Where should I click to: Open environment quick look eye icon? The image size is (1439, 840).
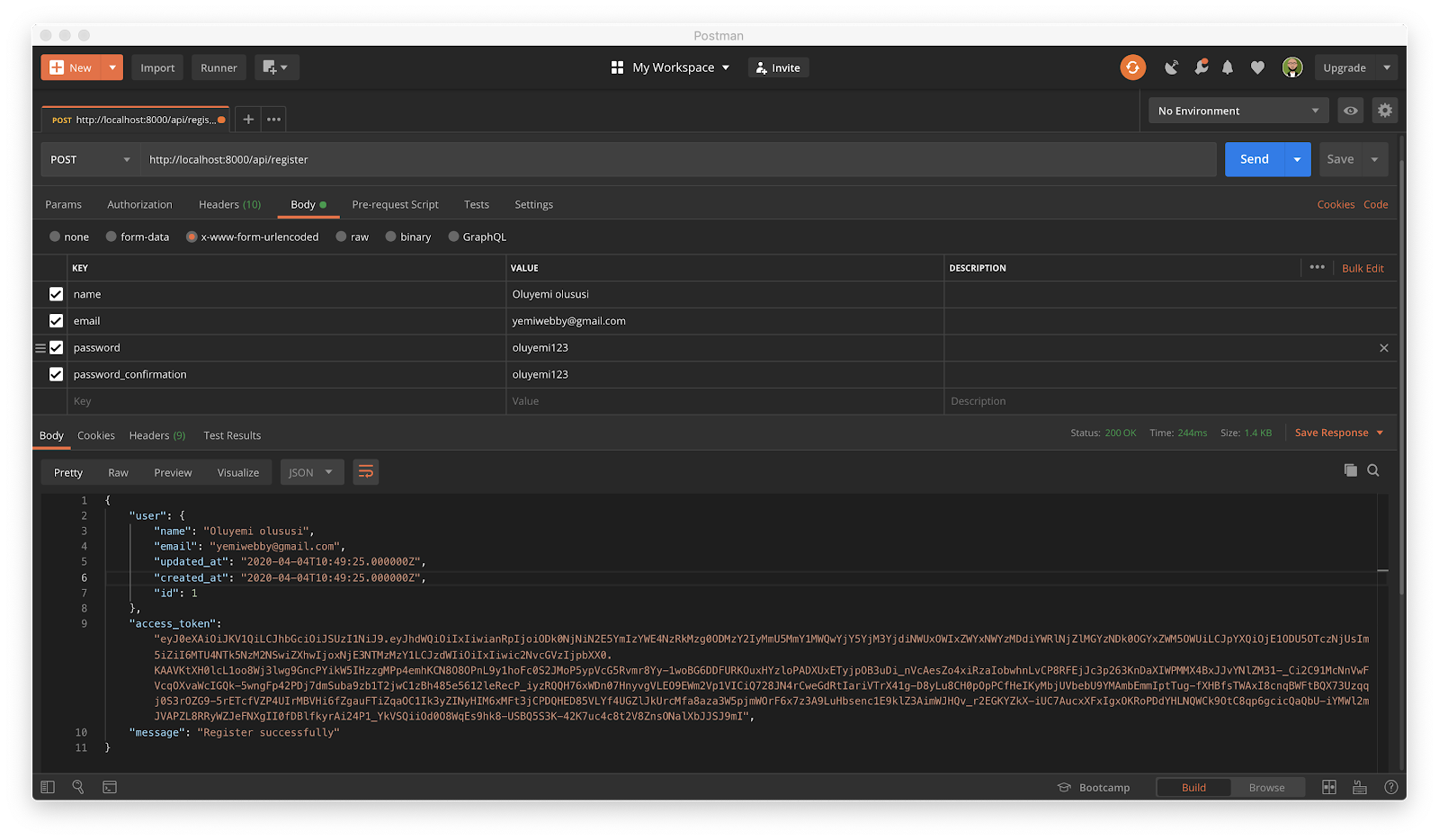1351,111
